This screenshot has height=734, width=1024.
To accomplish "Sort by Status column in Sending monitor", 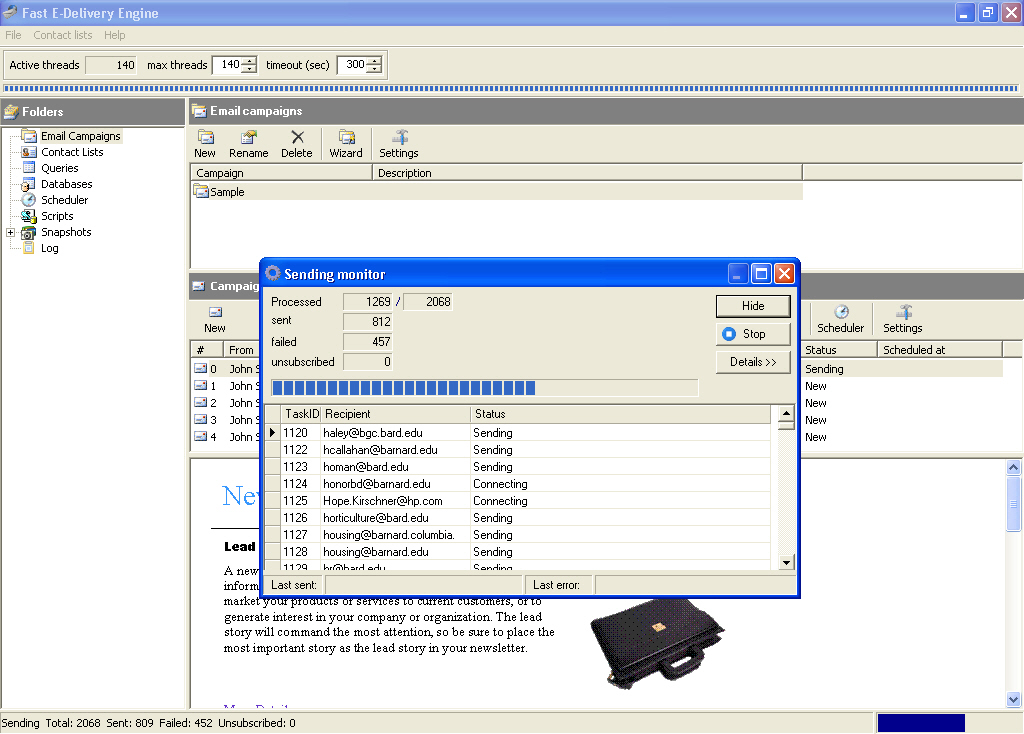I will click(620, 414).
